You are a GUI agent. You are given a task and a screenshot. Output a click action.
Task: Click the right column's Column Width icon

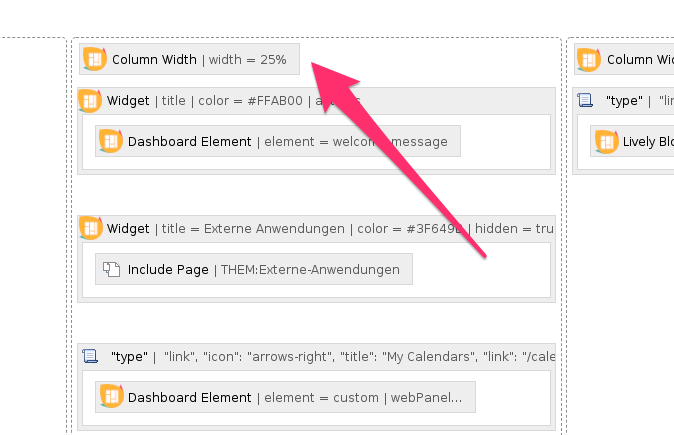590,59
